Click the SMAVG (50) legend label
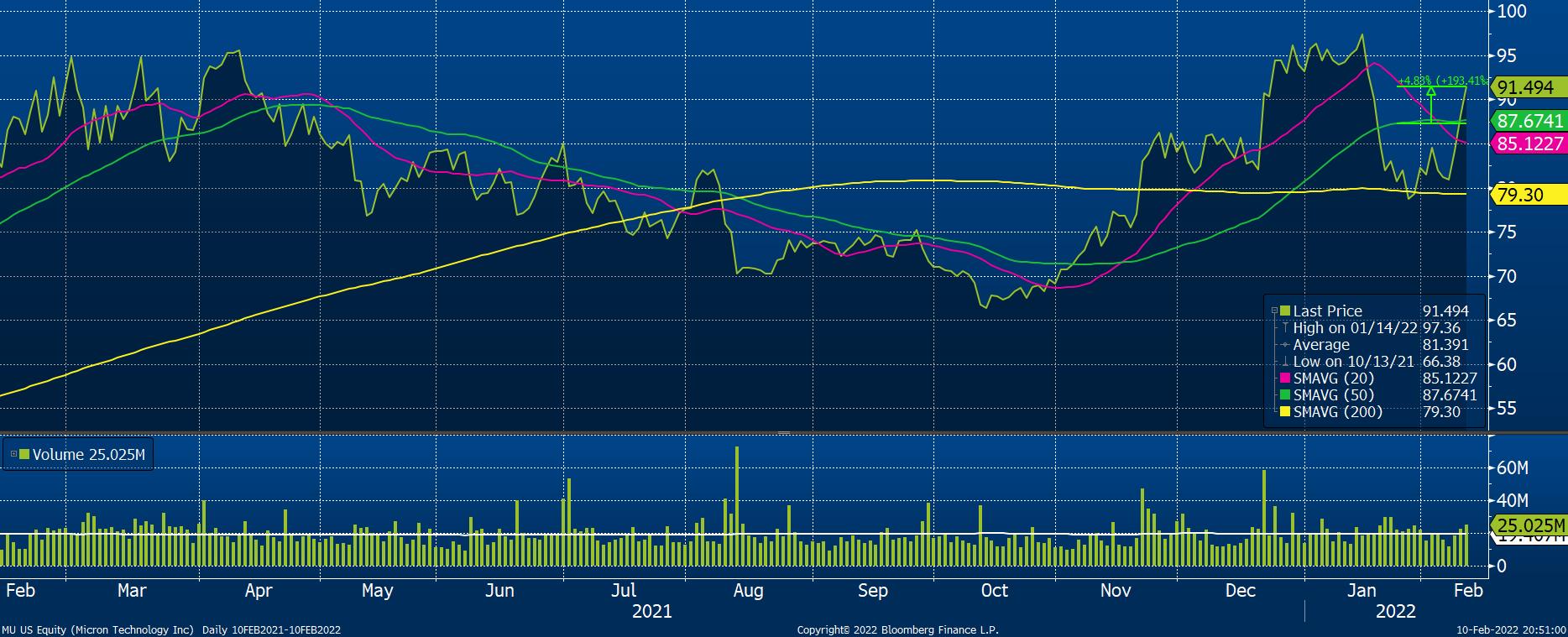Image resolution: width=1568 pixels, height=637 pixels. pos(1334,395)
